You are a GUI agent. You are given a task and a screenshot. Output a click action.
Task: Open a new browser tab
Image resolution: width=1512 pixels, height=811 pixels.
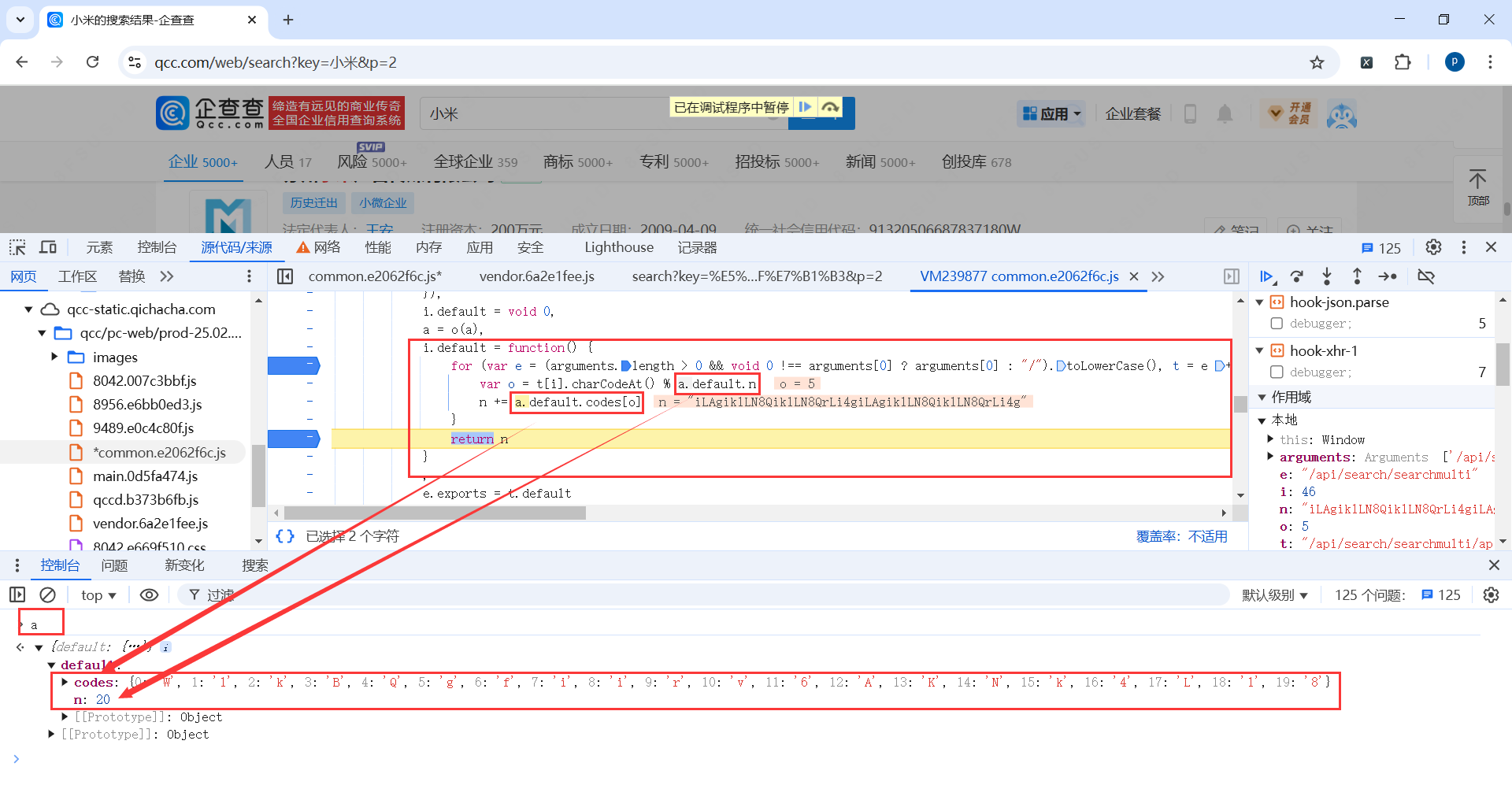[x=288, y=20]
